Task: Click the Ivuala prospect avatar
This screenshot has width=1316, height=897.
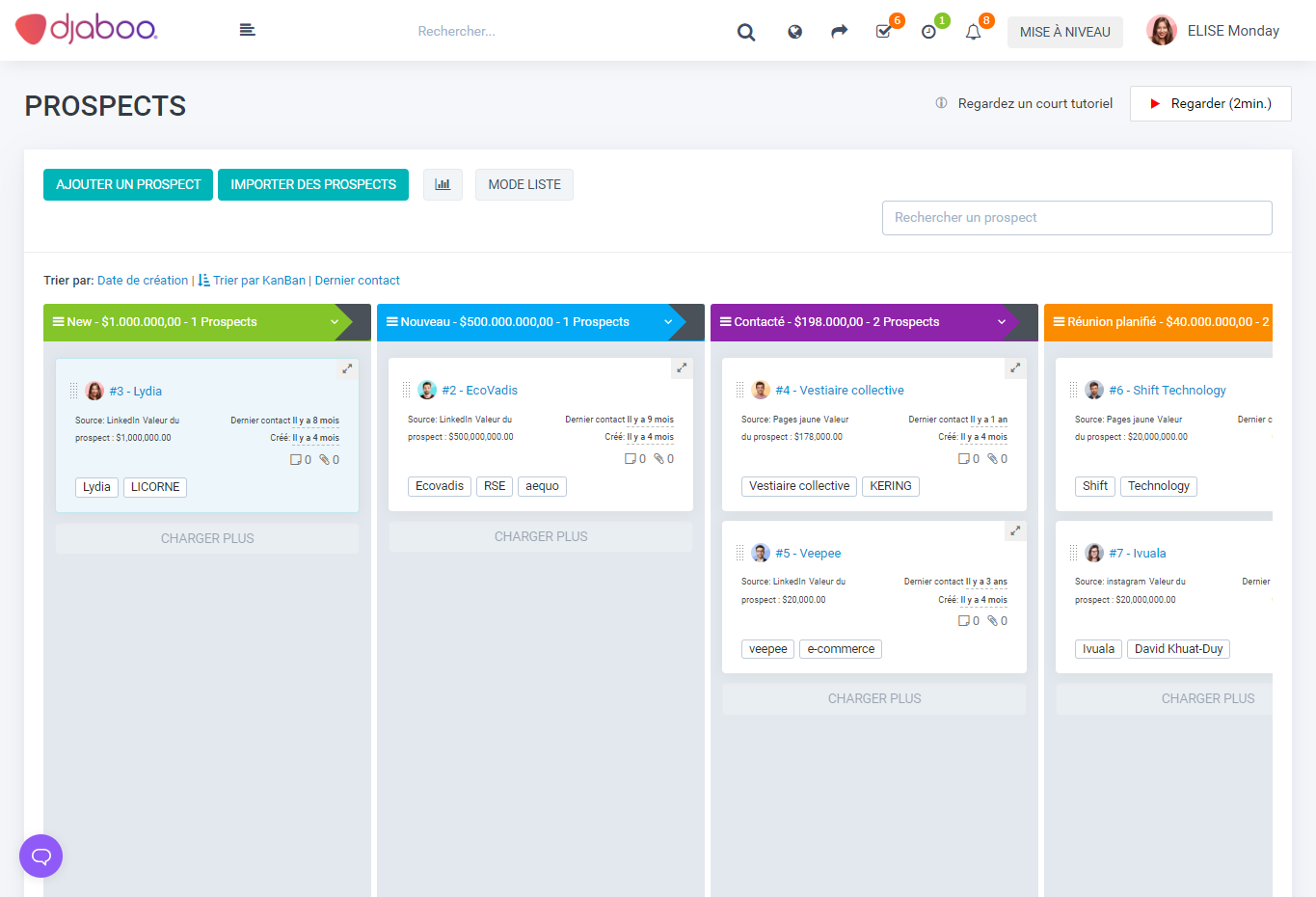Action: (x=1094, y=553)
